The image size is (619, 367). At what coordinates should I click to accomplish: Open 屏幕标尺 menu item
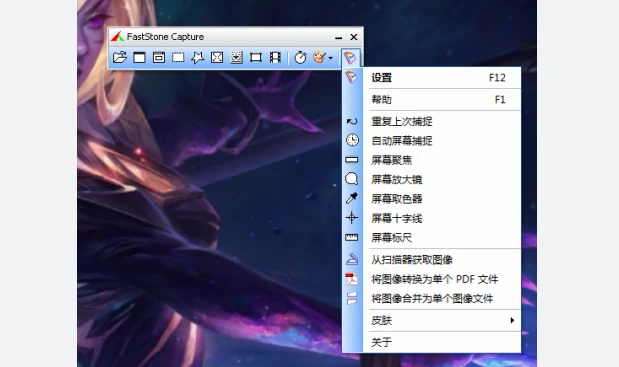[431, 237]
